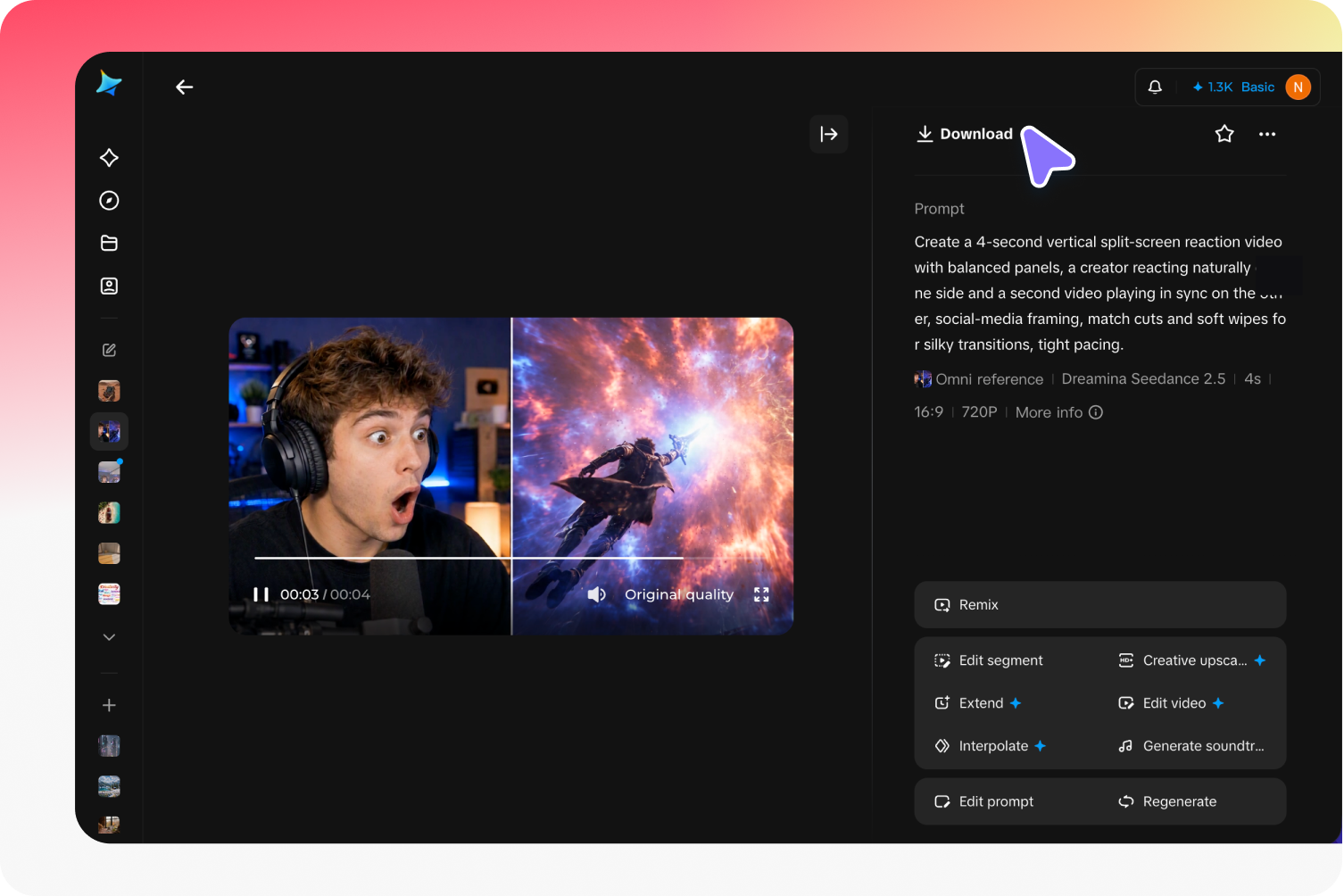The height and width of the screenshot is (896, 1344).
Task: Select the Edit video option
Action: pyautogui.click(x=1171, y=703)
